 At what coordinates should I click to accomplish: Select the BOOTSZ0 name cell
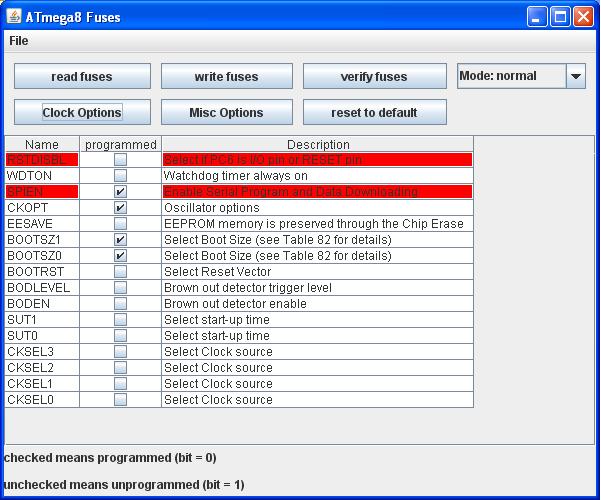click(42, 256)
